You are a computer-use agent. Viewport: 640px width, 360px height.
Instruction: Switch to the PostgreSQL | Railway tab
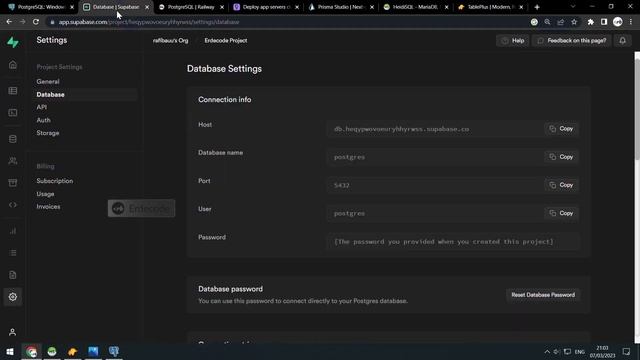click(191, 7)
